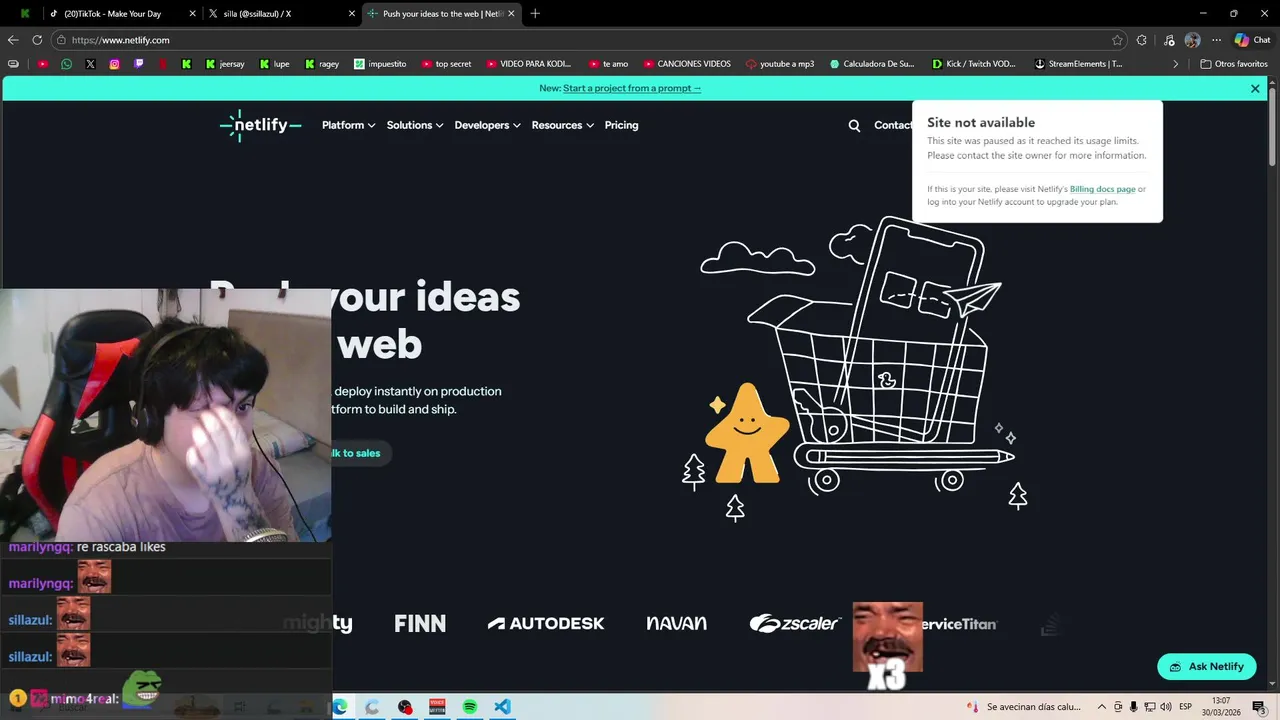Viewport: 1280px width, 720px height.
Task: Open Spotify from the taskbar
Action: coord(470,707)
